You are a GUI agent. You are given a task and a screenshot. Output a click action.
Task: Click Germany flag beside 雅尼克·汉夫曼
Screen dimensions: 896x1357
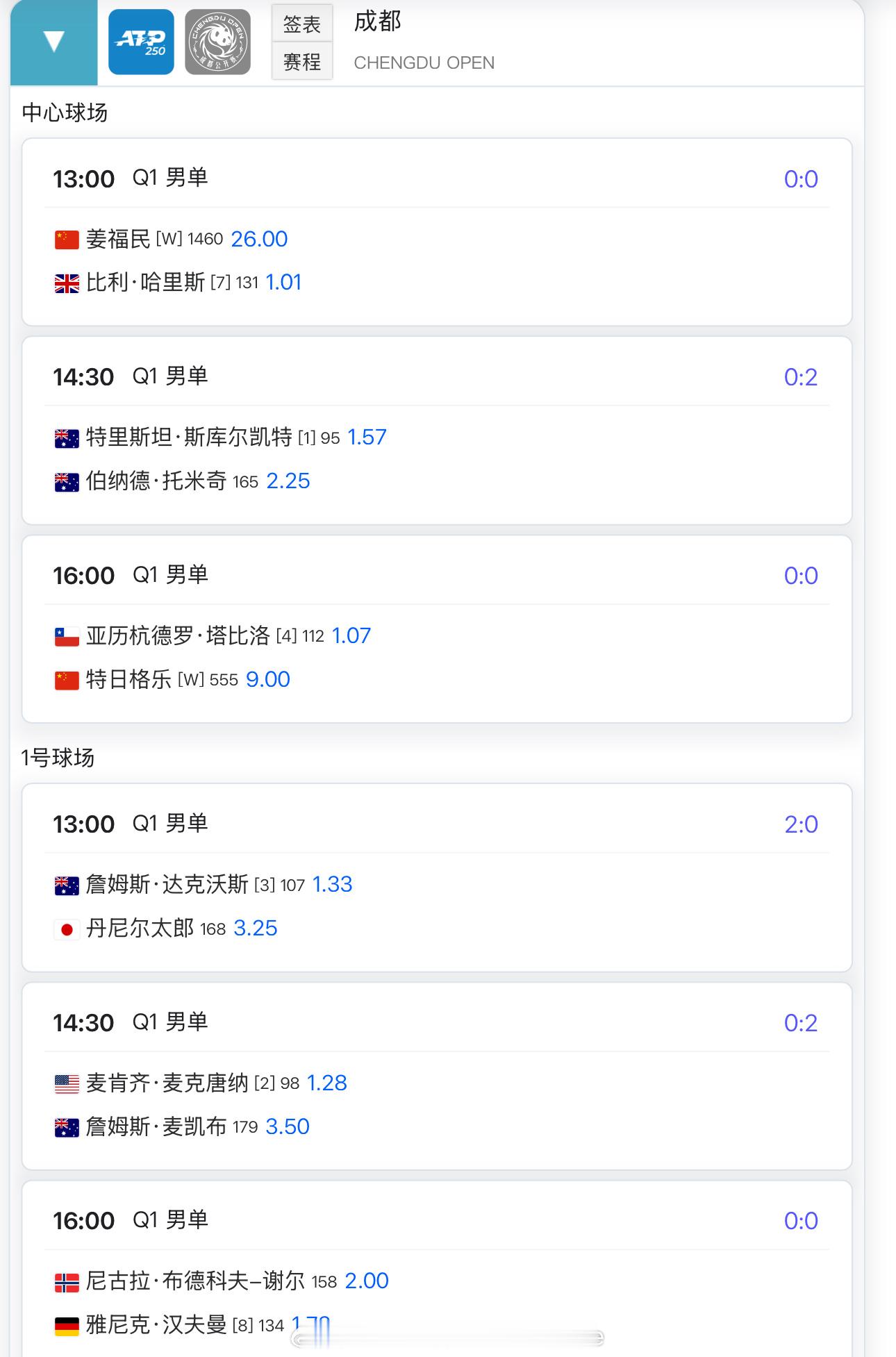[67, 1326]
